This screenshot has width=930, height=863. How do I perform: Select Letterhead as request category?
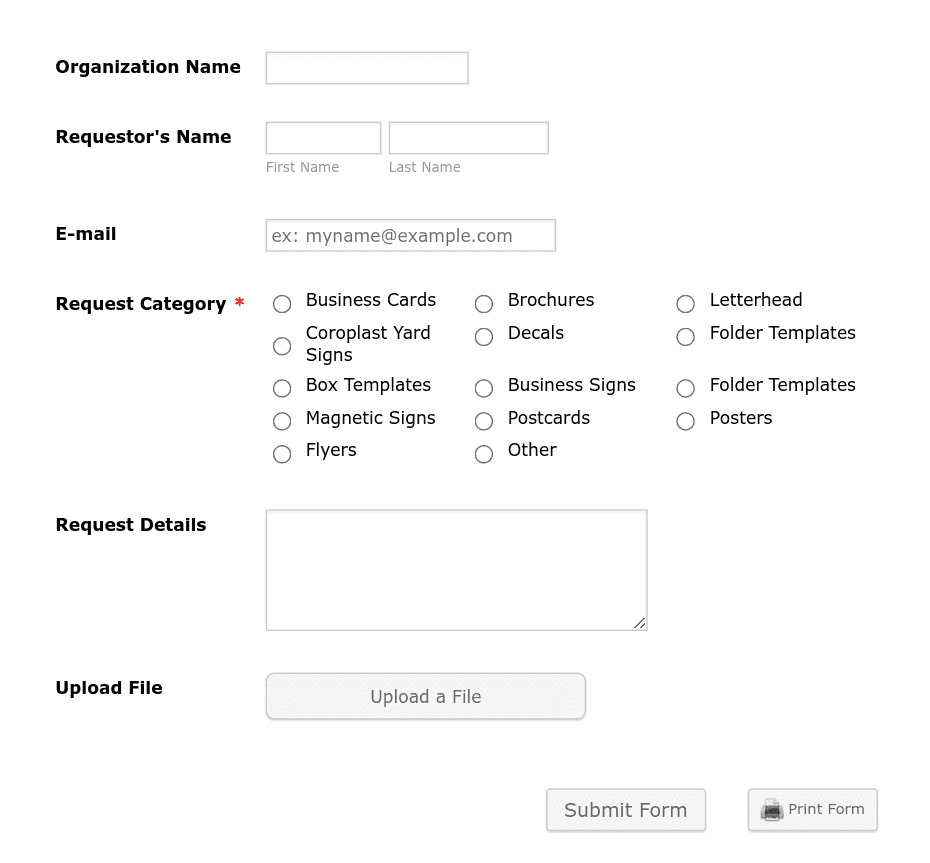(x=685, y=304)
